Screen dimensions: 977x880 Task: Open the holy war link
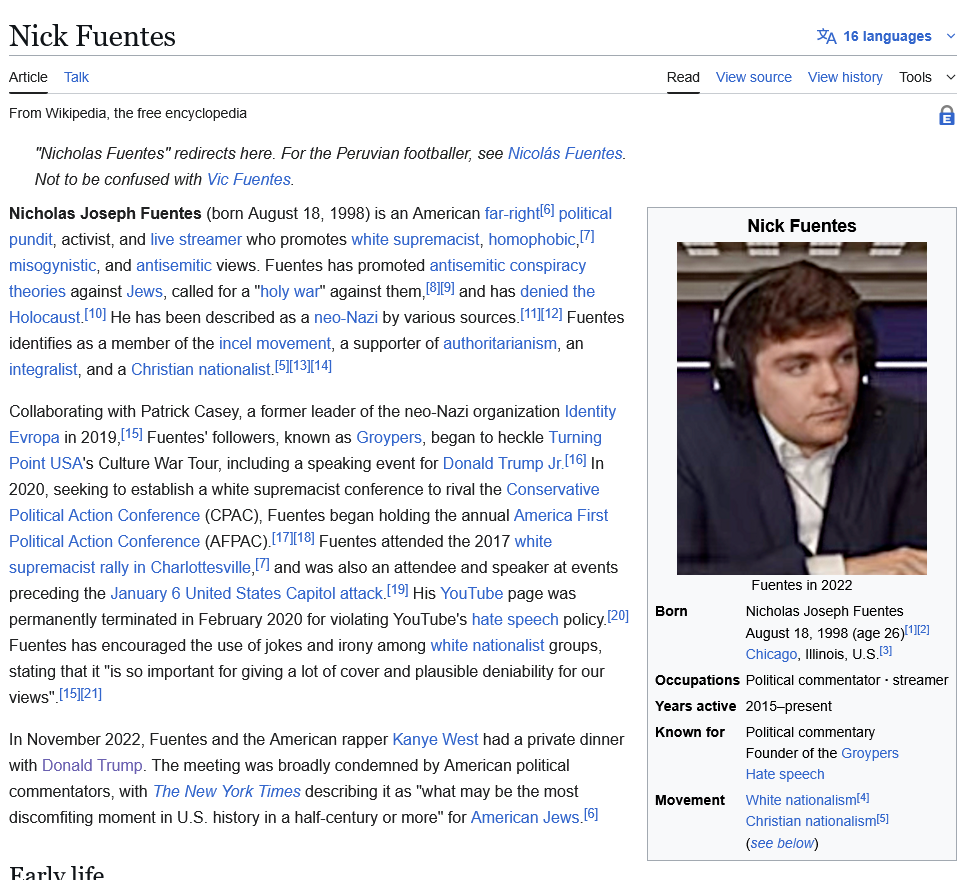pos(290,292)
